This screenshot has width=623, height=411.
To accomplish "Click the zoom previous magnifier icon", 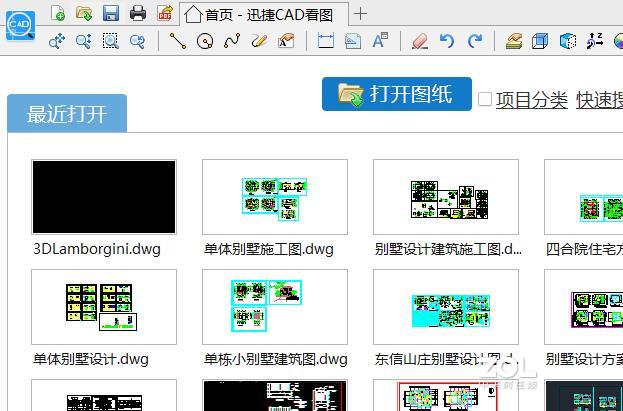I will pos(137,41).
